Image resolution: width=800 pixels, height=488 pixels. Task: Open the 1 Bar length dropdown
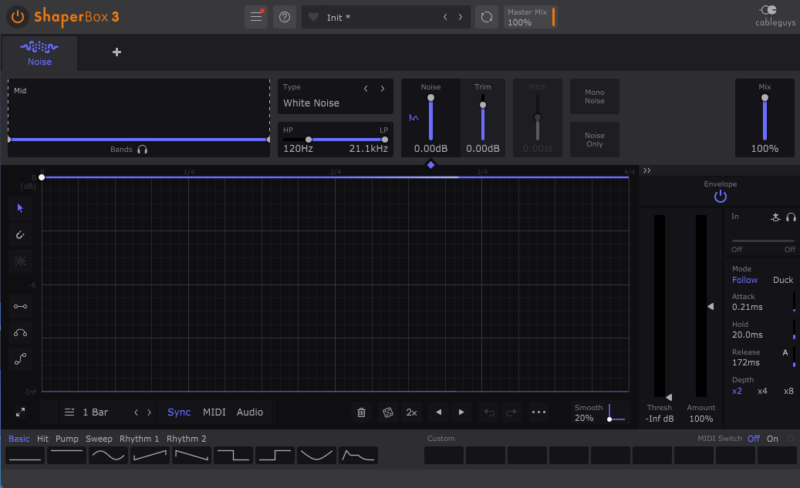[x=95, y=412]
